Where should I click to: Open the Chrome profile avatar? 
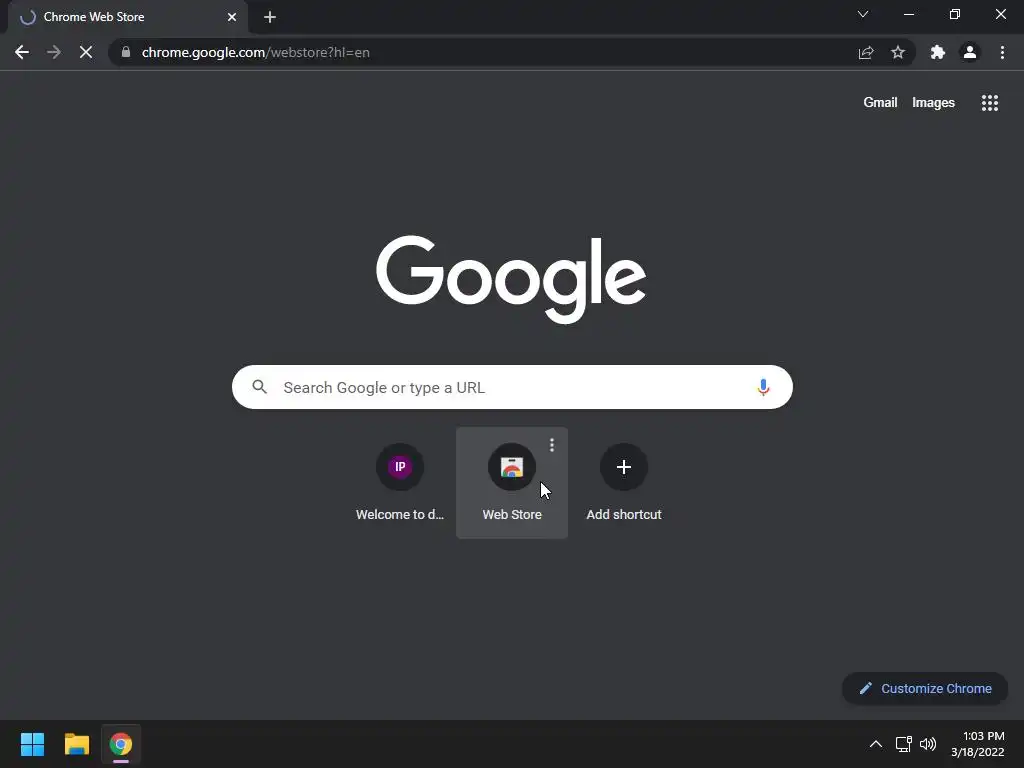pos(970,52)
